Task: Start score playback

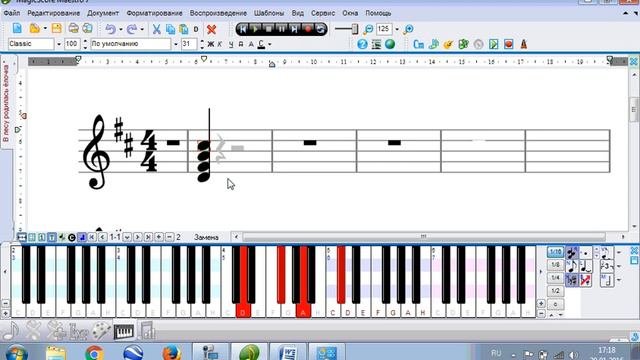Action: (255, 29)
